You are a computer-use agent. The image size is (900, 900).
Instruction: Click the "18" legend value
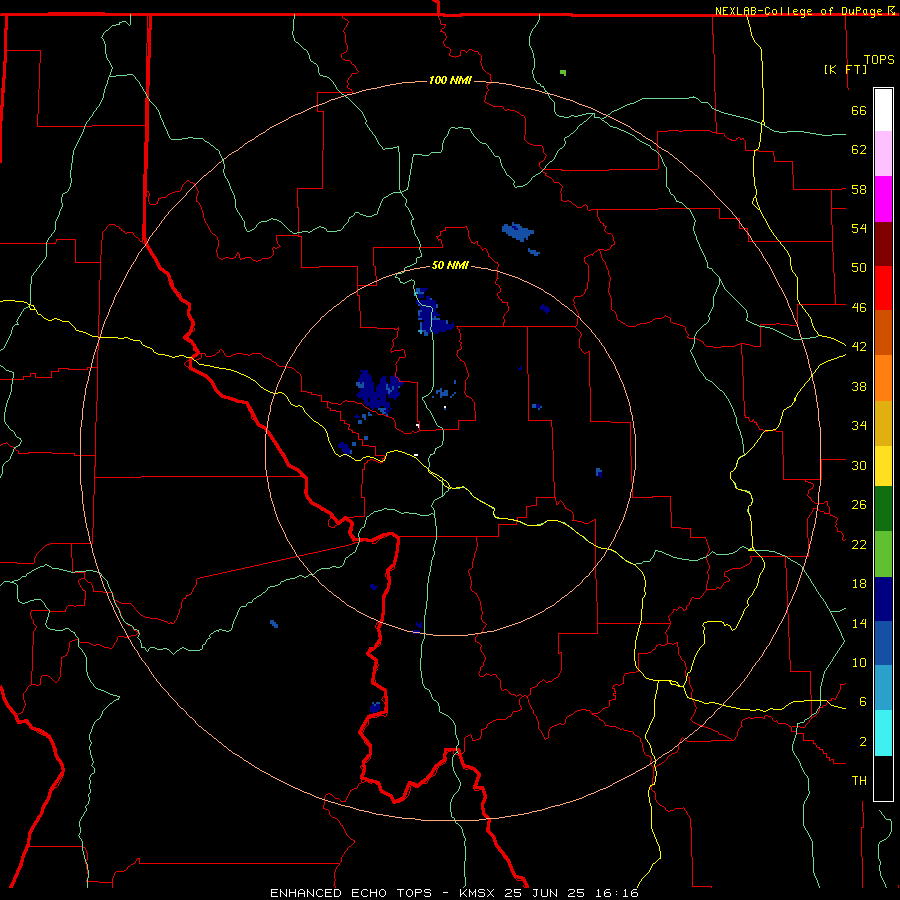859,584
